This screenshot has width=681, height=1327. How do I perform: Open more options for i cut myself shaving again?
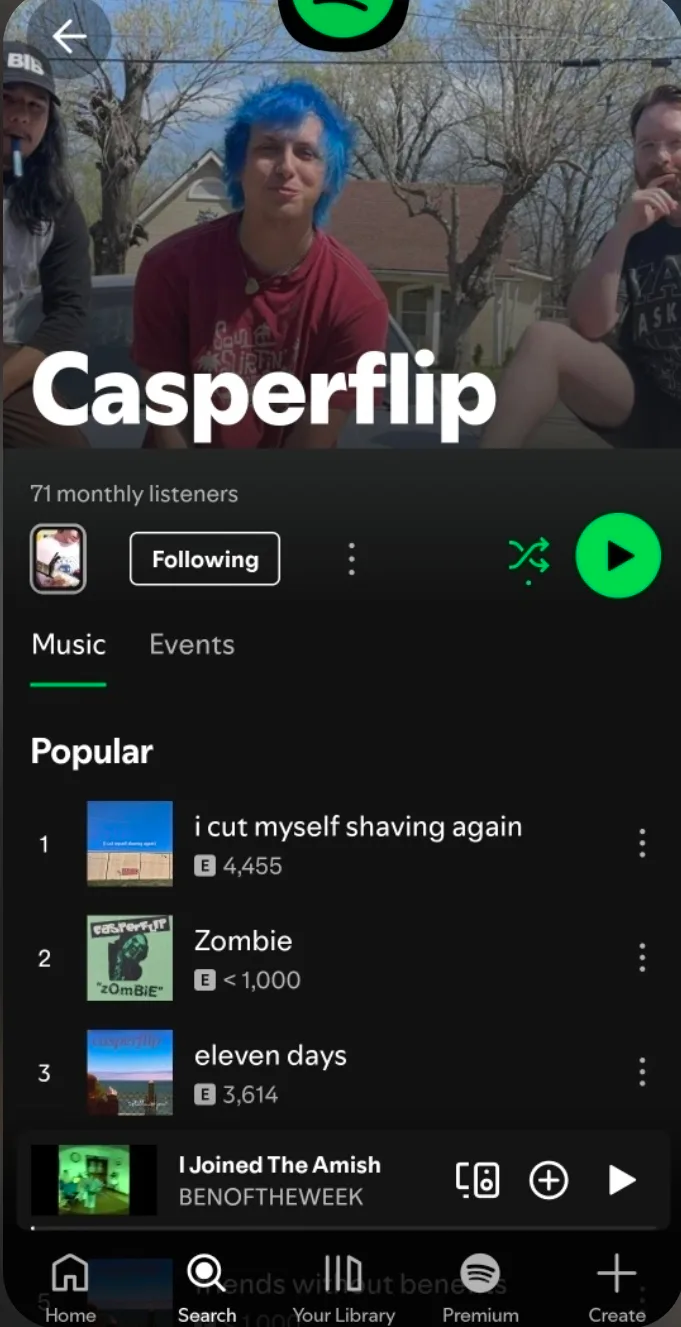(x=642, y=843)
